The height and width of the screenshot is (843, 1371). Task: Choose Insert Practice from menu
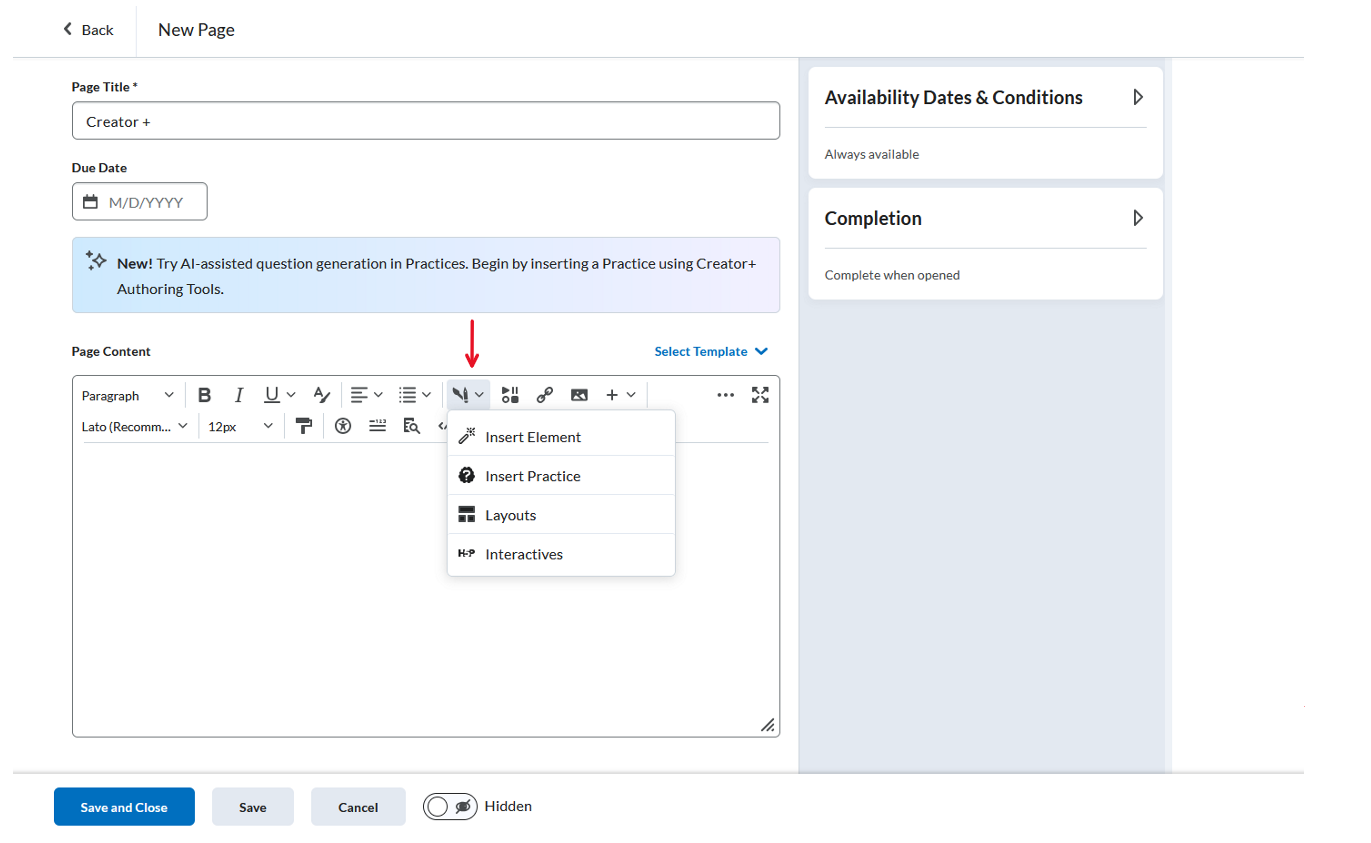coord(532,476)
